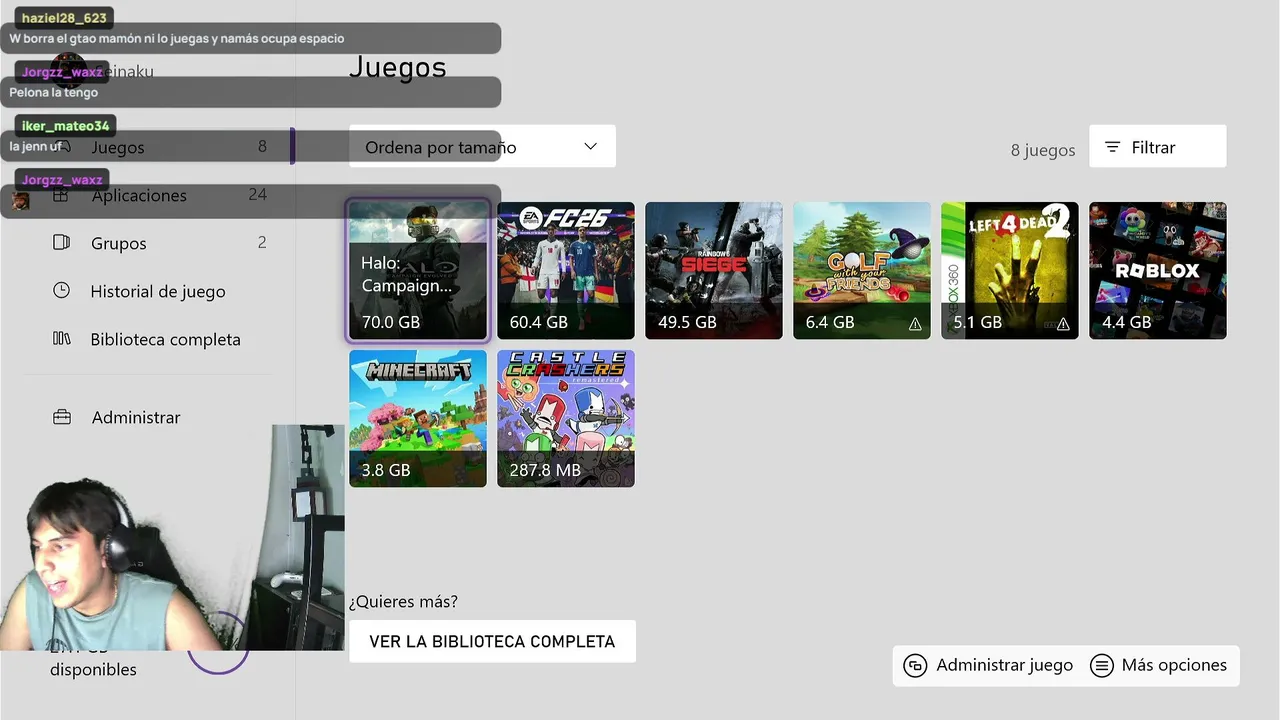Viewport: 1280px width, 720px height.
Task: Open the Rainbow Six Siege tile
Action: (714, 270)
